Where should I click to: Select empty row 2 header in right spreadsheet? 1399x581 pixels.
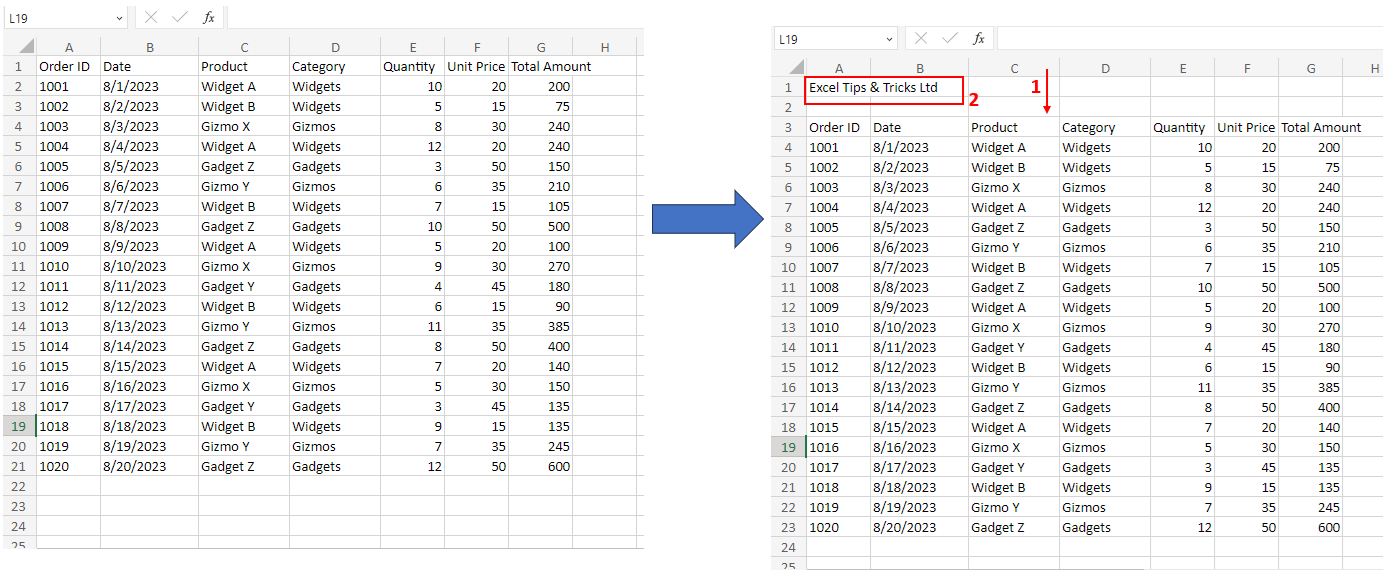(788, 107)
